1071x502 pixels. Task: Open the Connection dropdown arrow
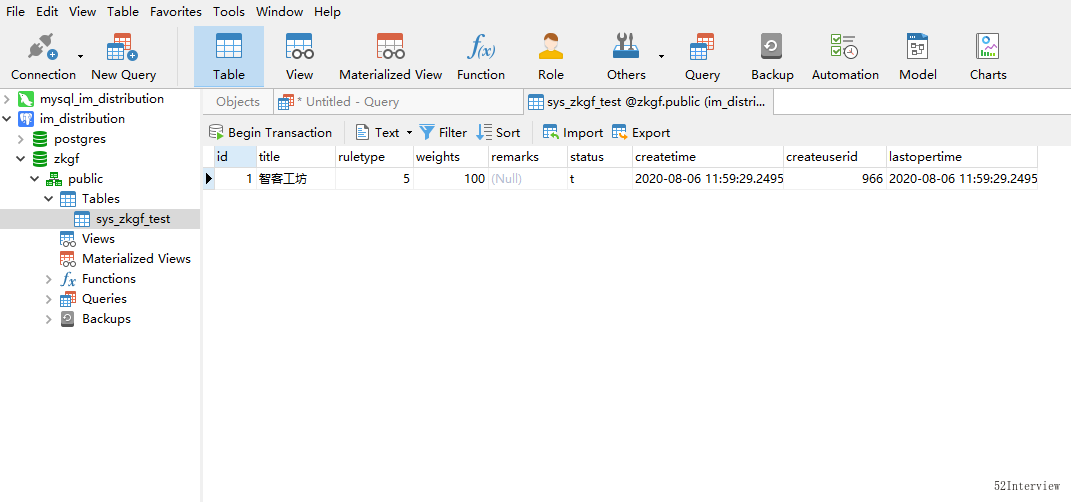[x=81, y=57]
